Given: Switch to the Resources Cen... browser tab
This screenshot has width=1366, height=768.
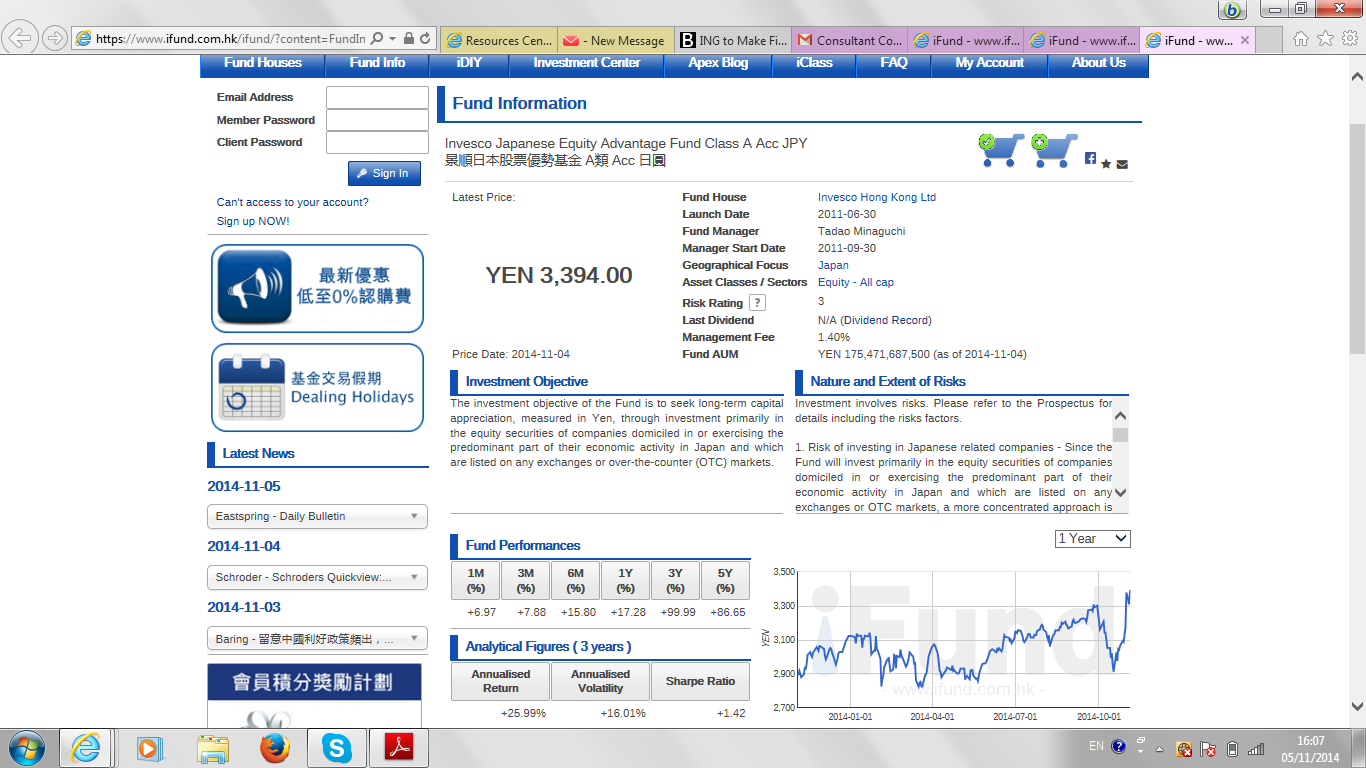Looking at the screenshot, I should point(498,40).
